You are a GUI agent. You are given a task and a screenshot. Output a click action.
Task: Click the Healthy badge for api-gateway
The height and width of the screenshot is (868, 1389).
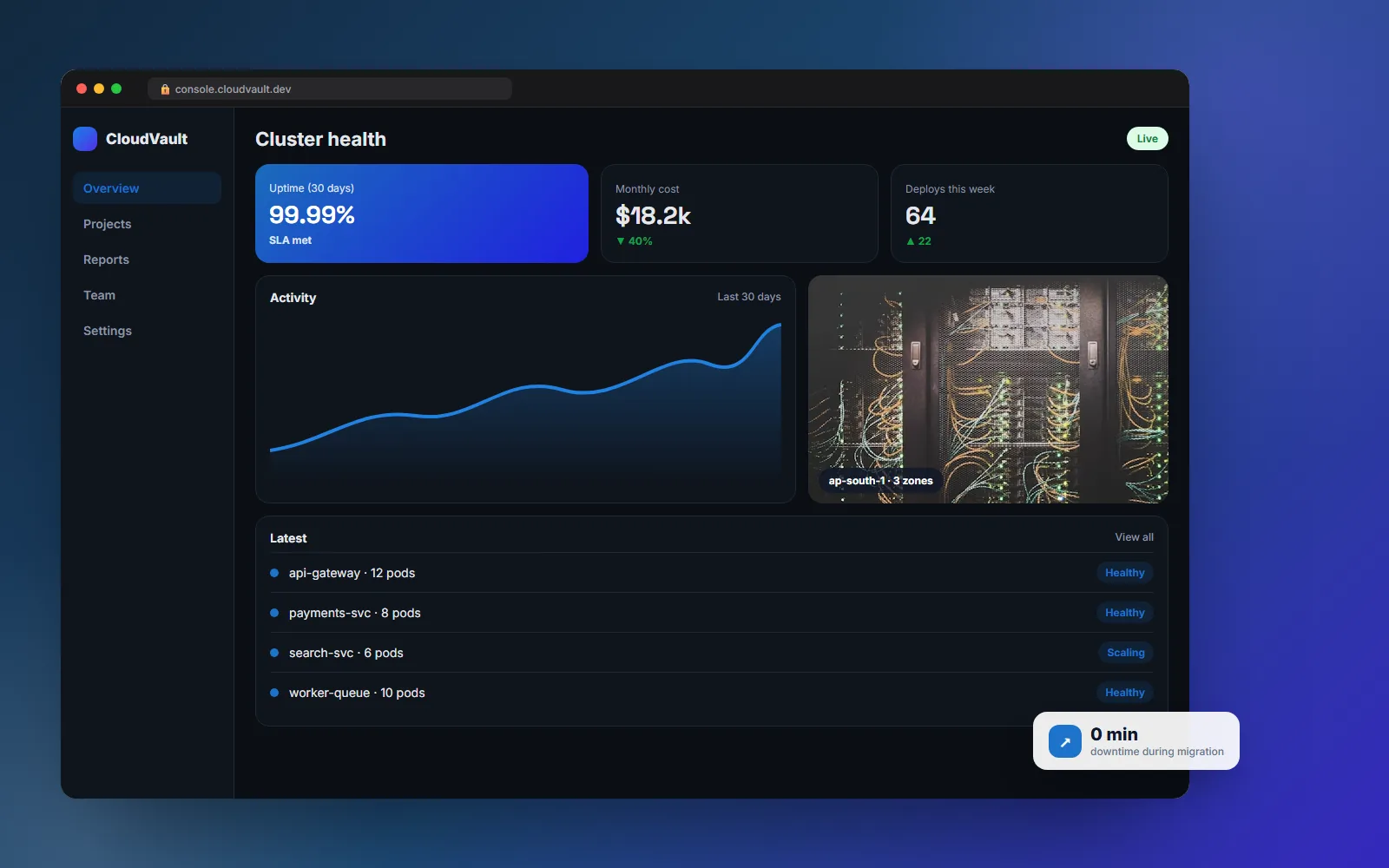coord(1125,573)
